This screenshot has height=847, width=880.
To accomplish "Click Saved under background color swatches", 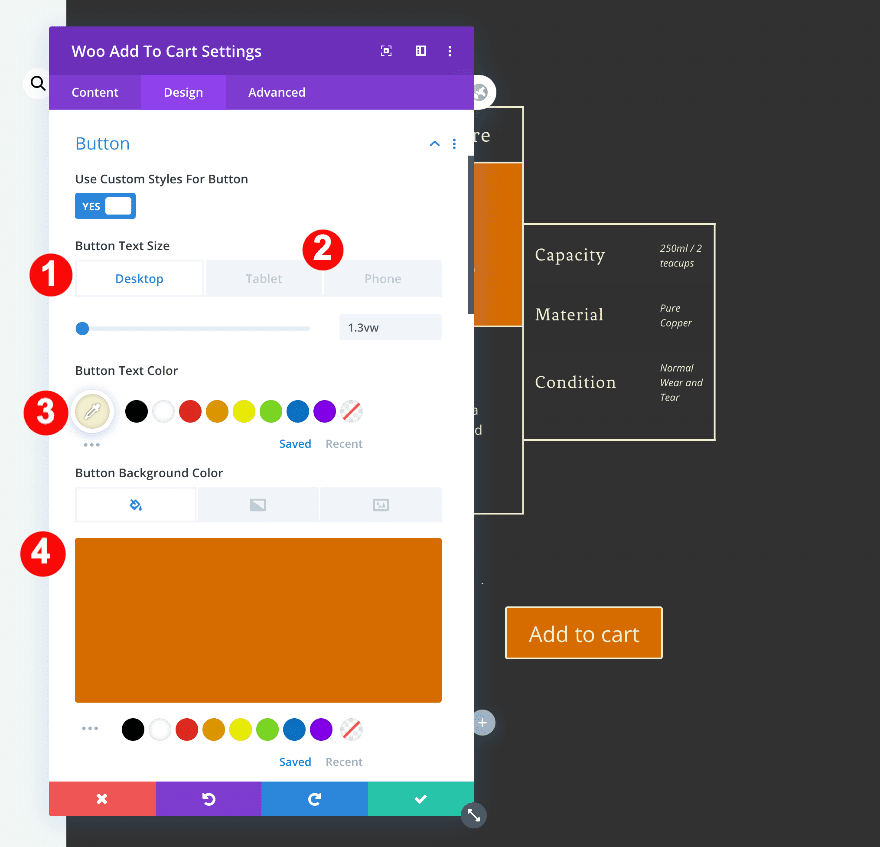I will coord(295,762).
